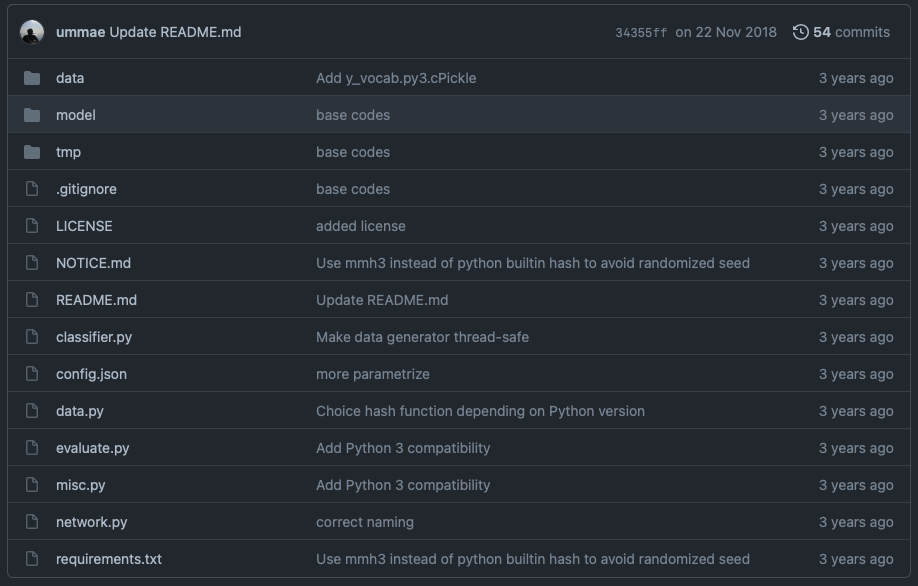View the 'Make data generator thread-safe' commit
The width and height of the screenshot is (918, 586).
click(422, 337)
